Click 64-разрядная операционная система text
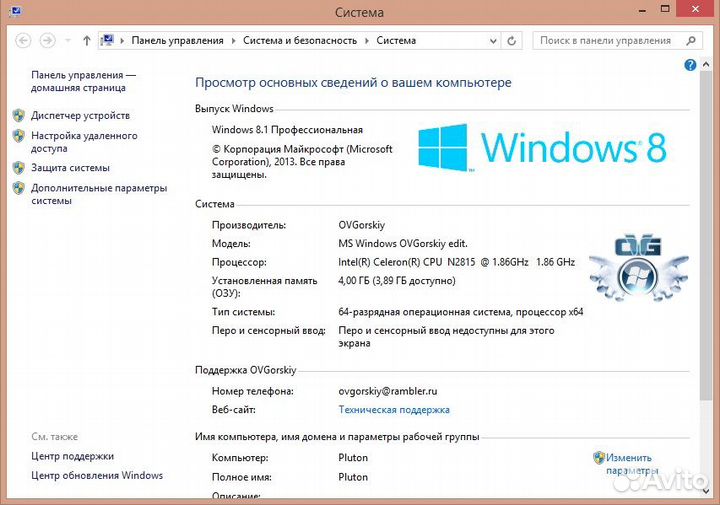The height and width of the screenshot is (505, 720). click(x=461, y=312)
